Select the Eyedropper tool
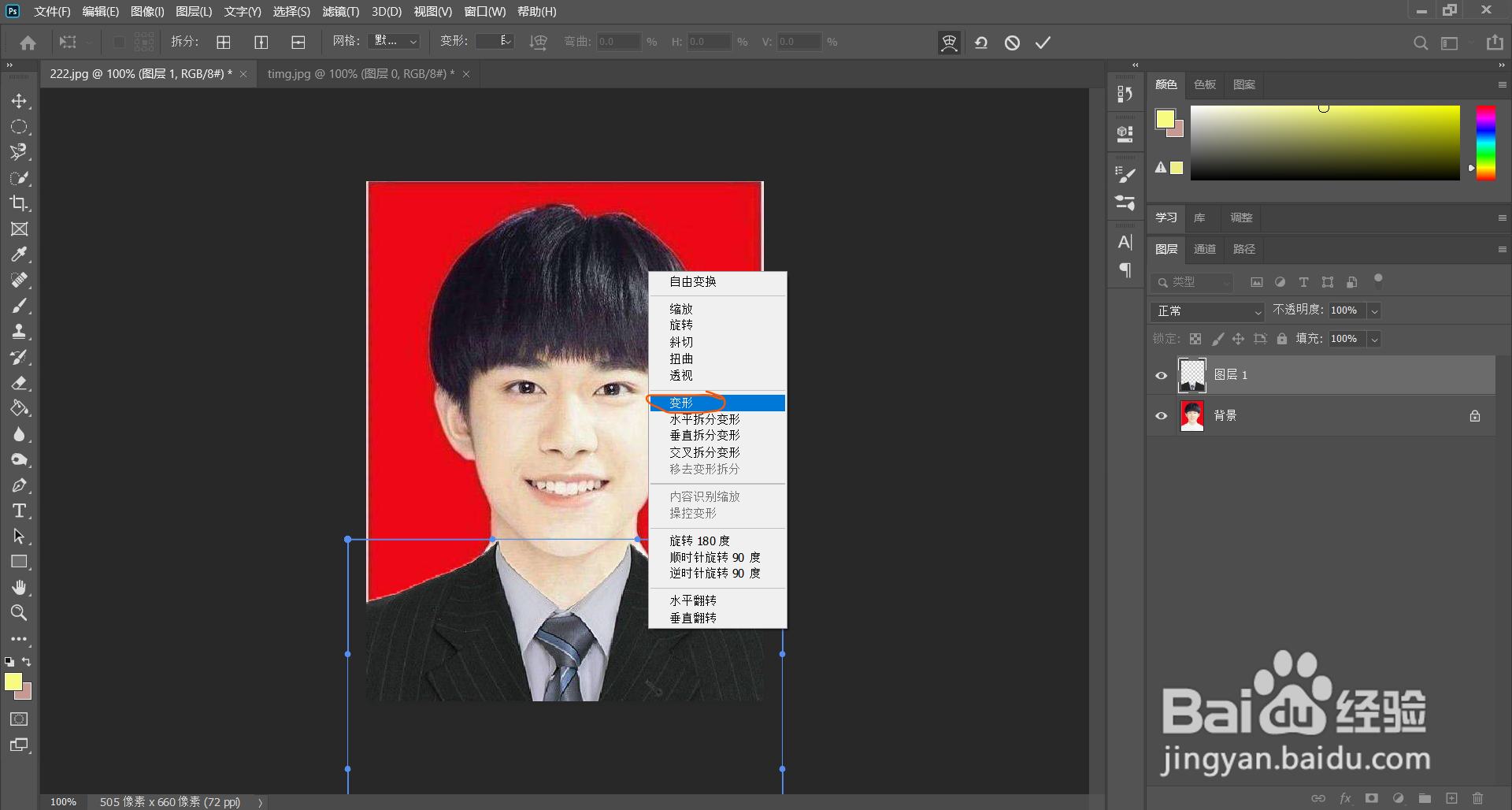This screenshot has width=1512, height=810. pos(19,255)
